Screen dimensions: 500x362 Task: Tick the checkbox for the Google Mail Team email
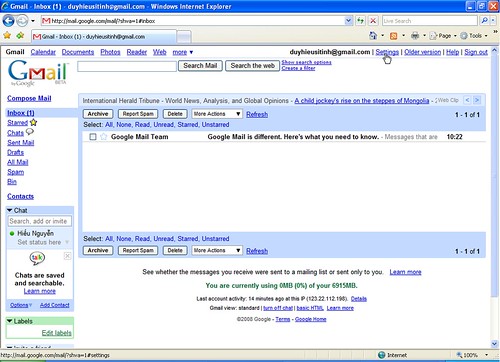pos(93,137)
